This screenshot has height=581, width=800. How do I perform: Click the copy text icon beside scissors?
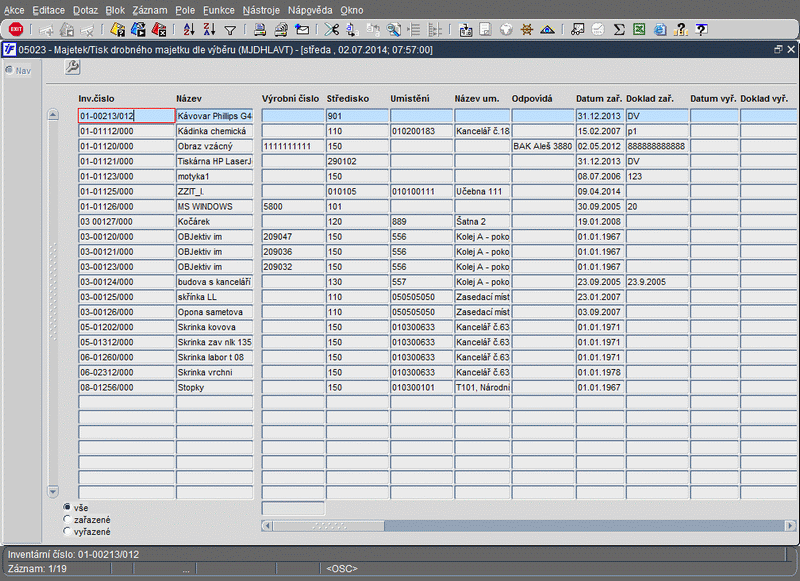pyautogui.click(x=352, y=30)
